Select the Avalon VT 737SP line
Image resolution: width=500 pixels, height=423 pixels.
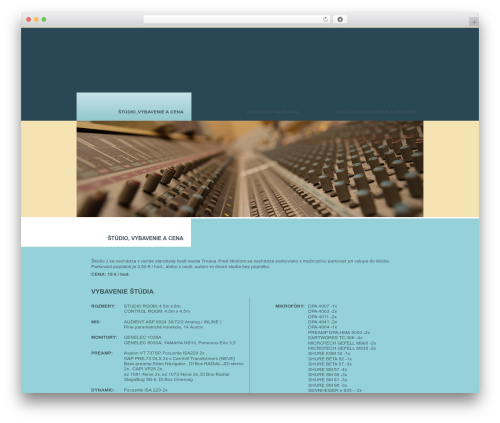(165, 353)
